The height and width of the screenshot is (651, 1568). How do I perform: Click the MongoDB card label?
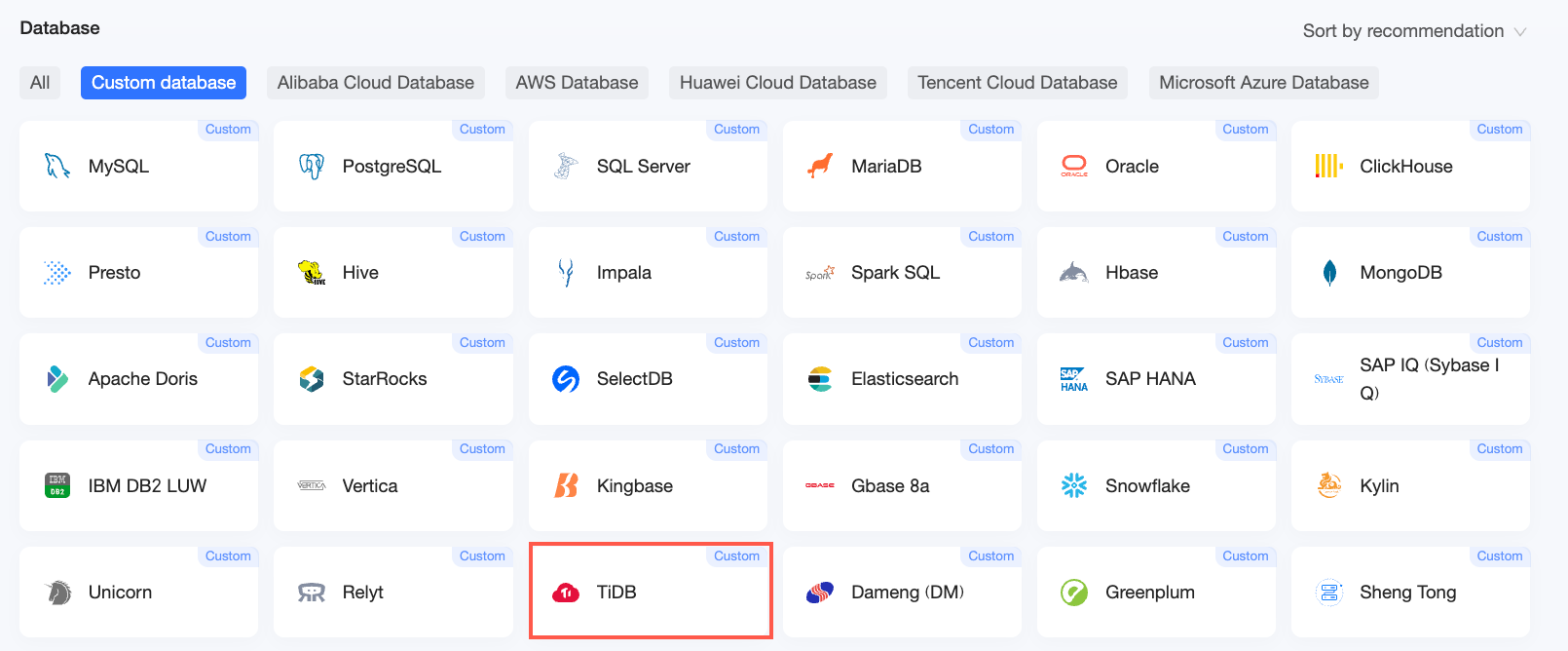point(1401,273)
